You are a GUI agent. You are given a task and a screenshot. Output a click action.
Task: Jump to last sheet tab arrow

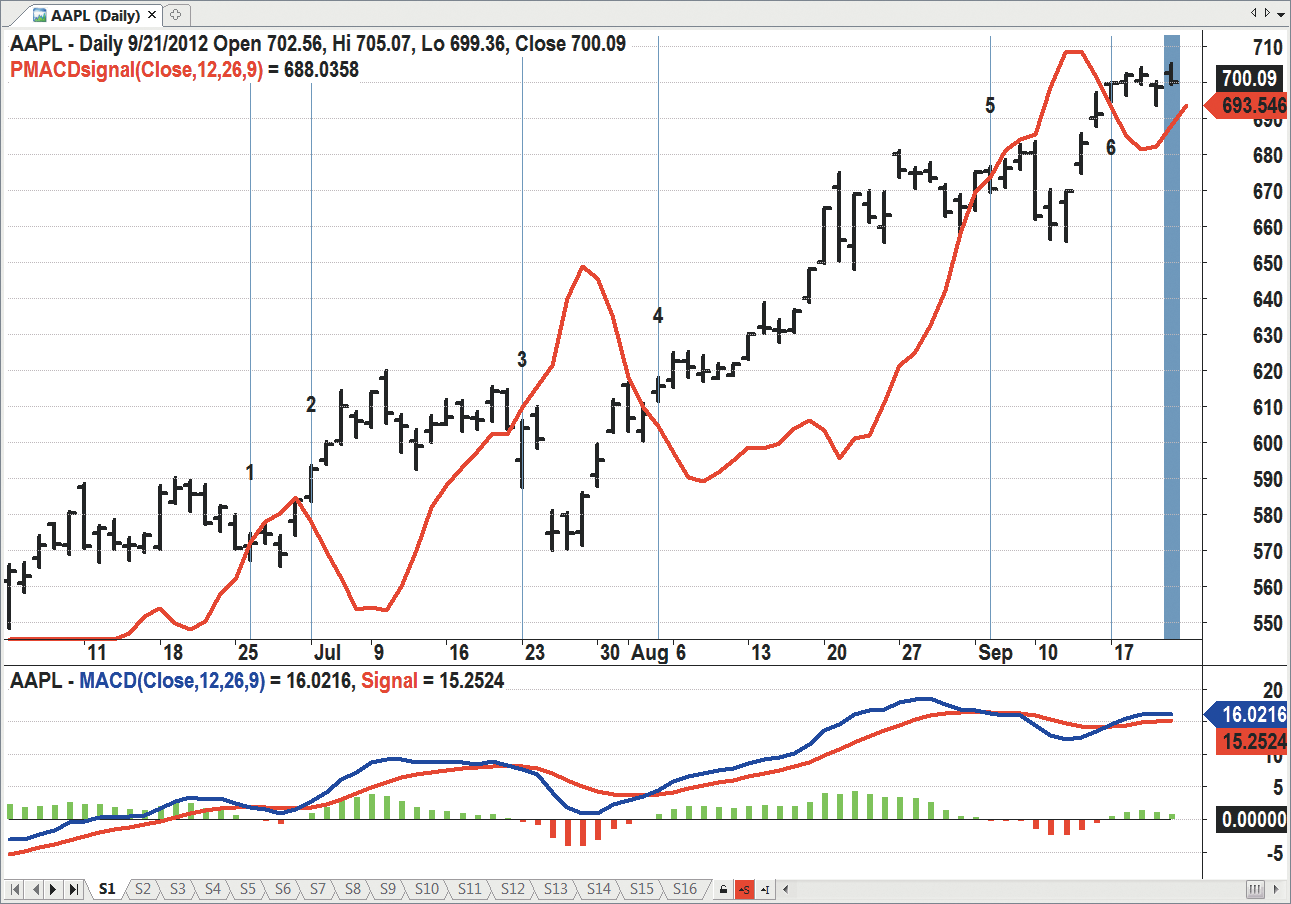pyautogui.click(x=73, y=889)
